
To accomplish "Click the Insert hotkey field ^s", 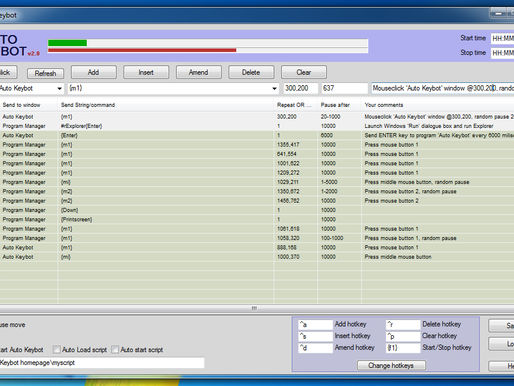I will (315, 336).
